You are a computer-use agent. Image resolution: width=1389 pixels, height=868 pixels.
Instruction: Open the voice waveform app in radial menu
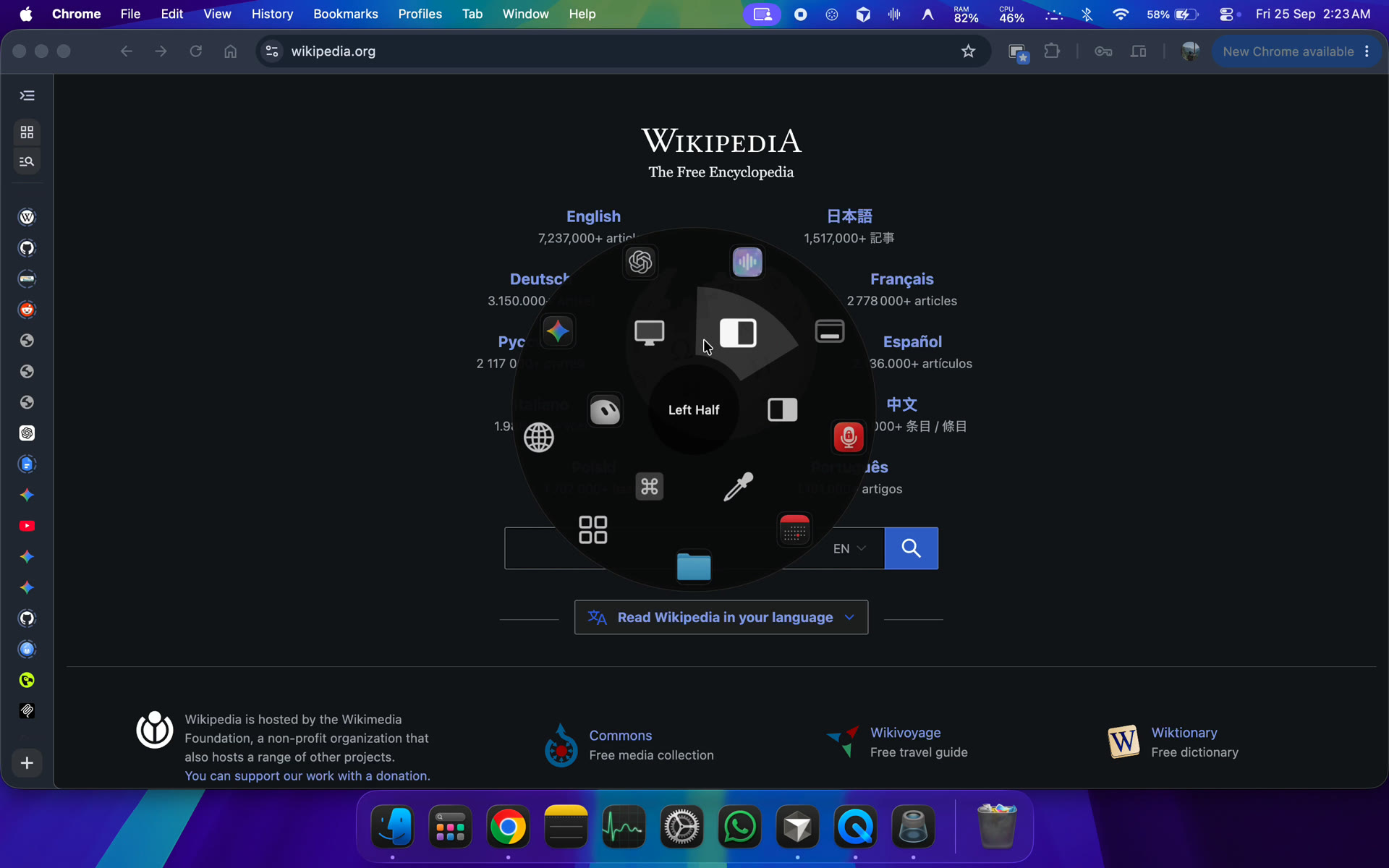point(747,262)
